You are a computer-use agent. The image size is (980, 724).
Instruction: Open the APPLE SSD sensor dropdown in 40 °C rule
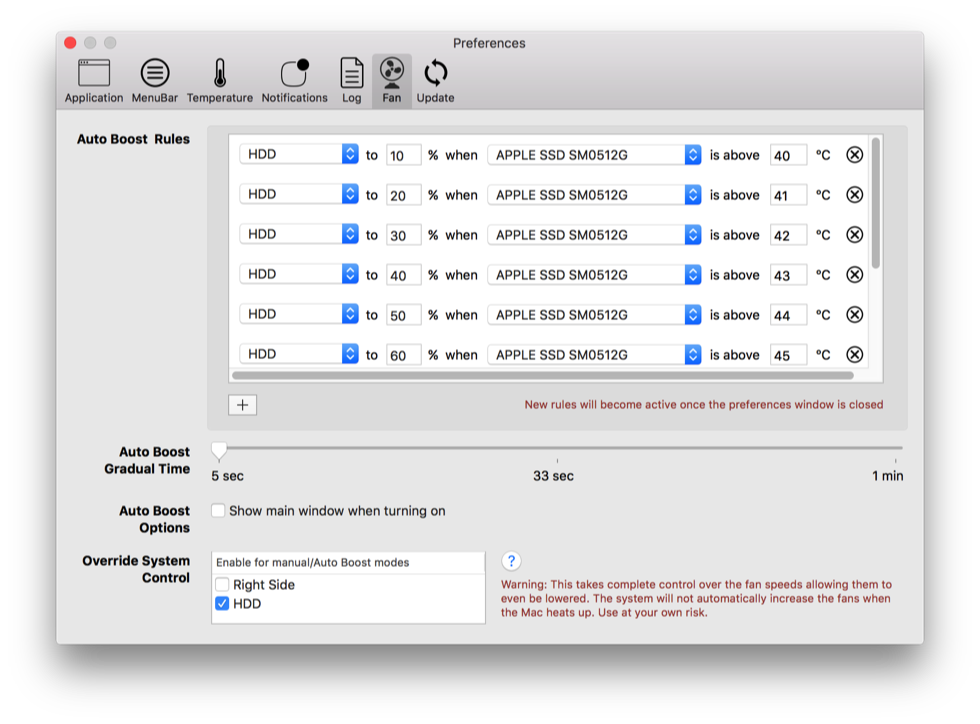pos(594,154)
